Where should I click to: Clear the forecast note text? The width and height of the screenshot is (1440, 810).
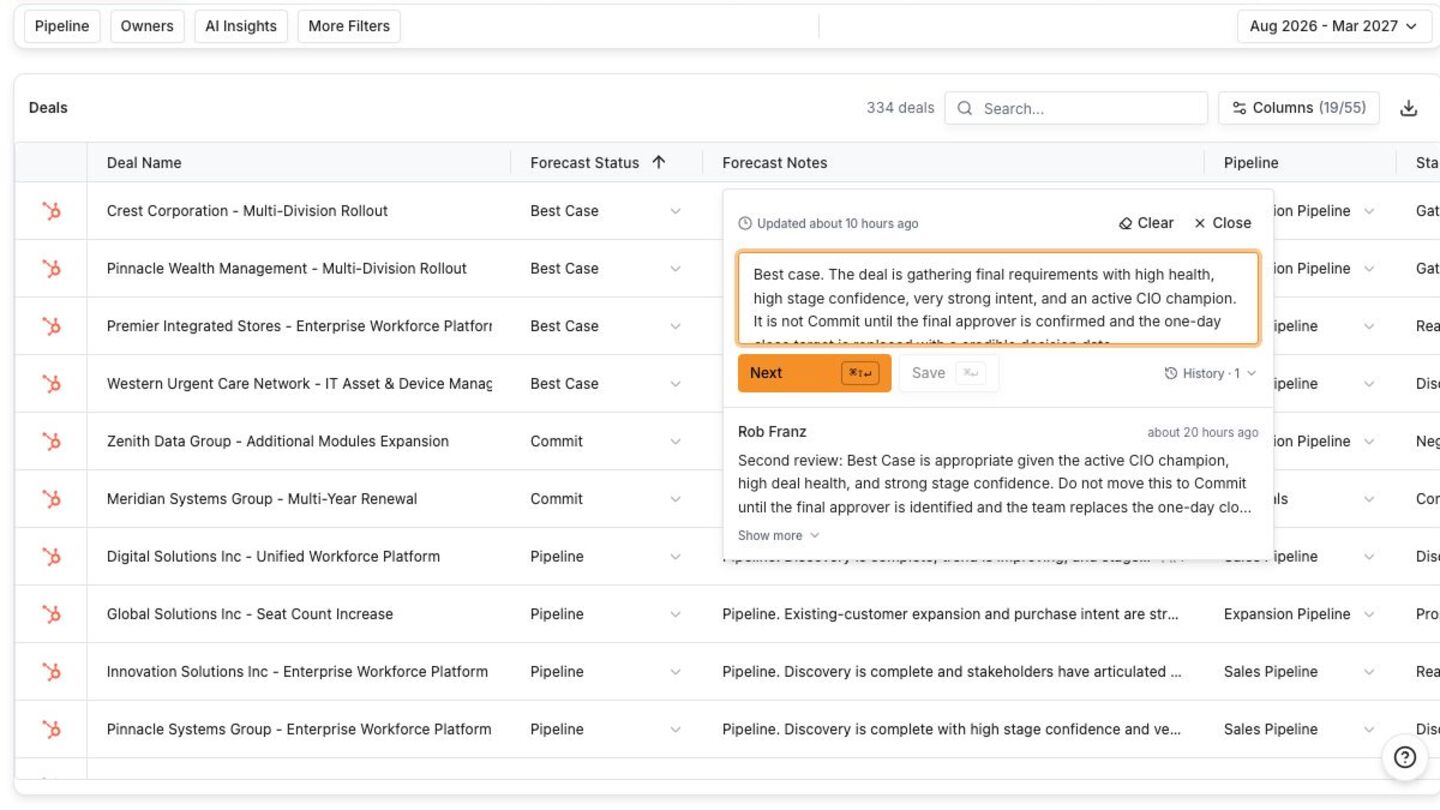1146,223
